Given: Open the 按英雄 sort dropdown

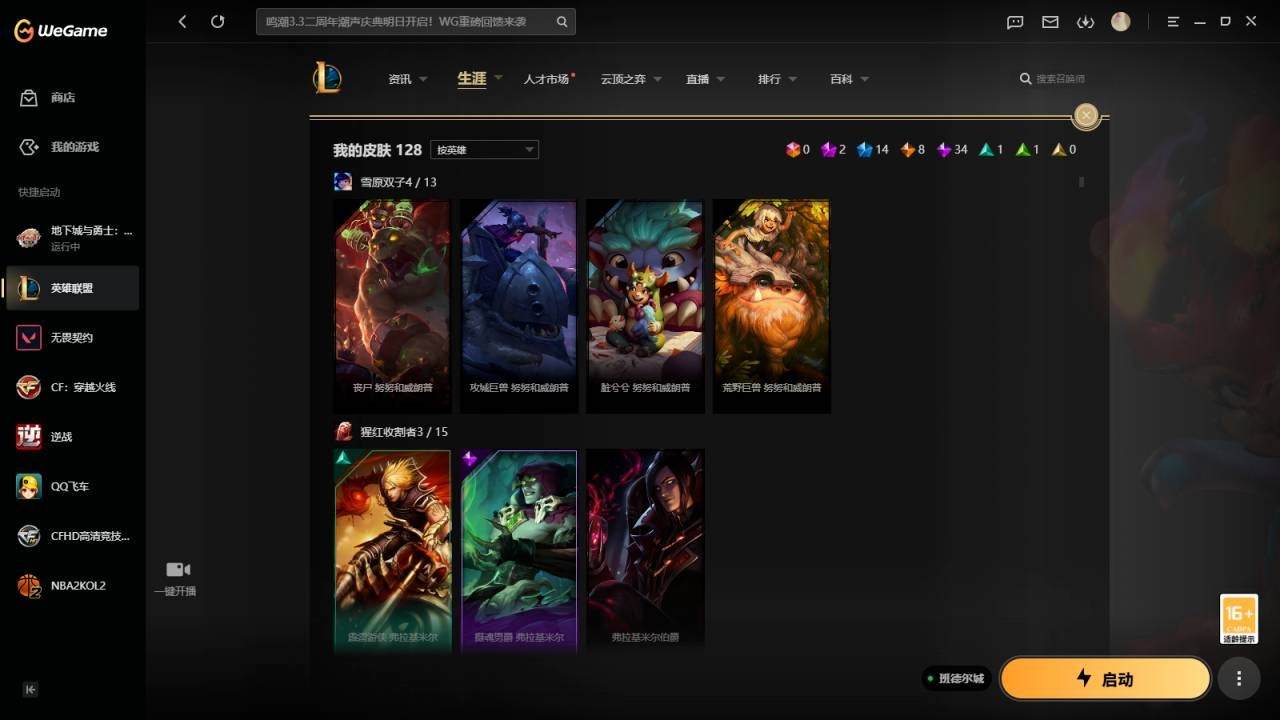Looking at the screenshot, I should tap(484, 149).
